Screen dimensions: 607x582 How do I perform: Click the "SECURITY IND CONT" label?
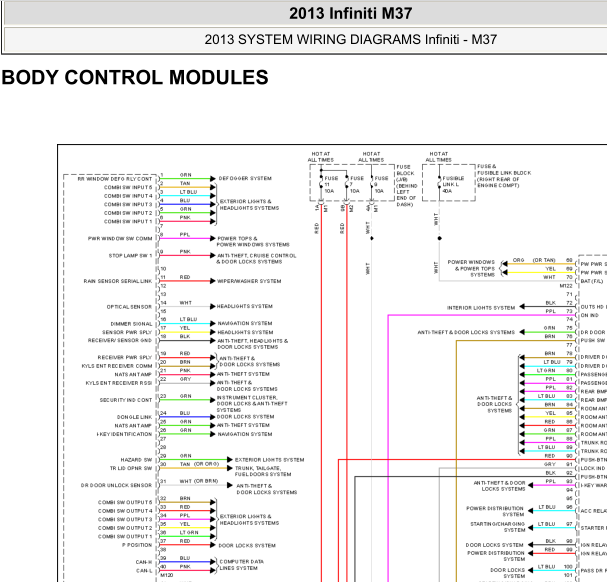(126, 400)
